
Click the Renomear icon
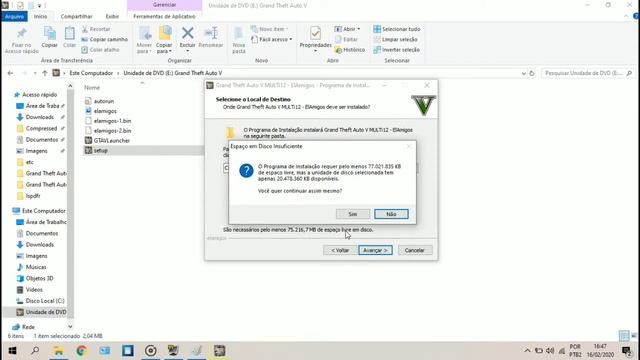click(x=211, y=37)
